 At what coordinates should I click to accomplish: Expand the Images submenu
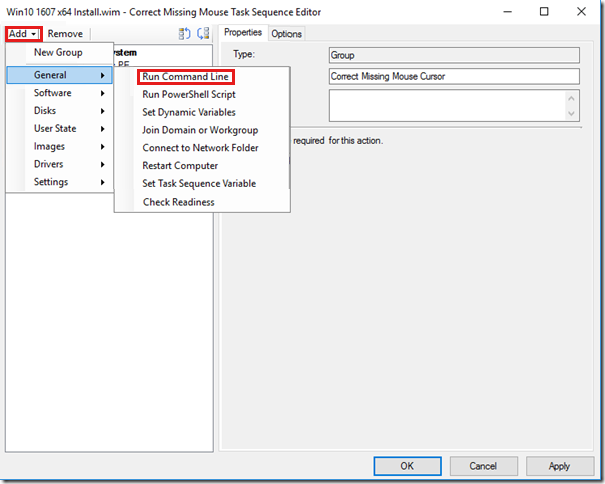(60, 146)
